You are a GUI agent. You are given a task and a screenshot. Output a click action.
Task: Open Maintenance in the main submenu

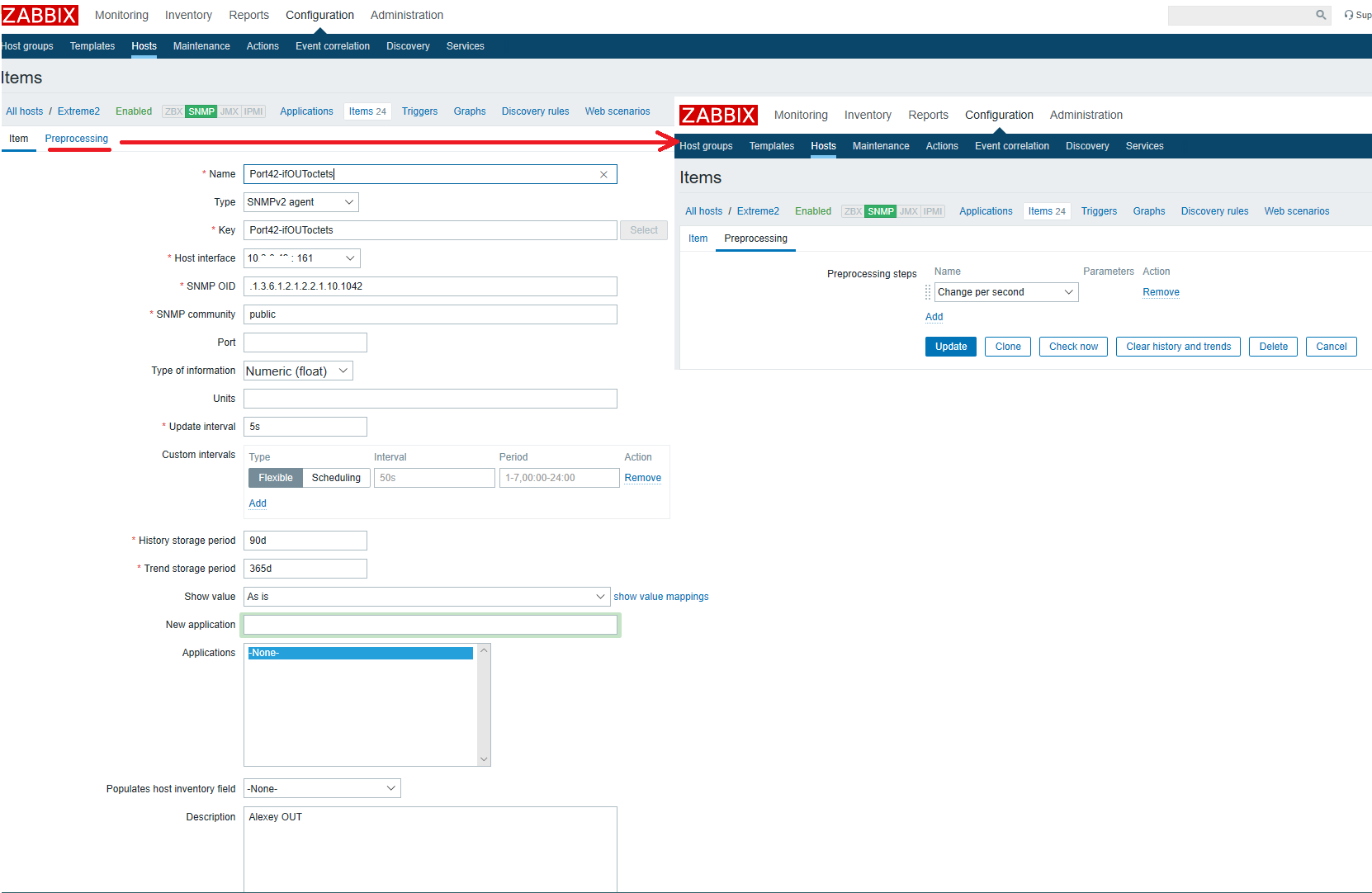tap(201, 46)
